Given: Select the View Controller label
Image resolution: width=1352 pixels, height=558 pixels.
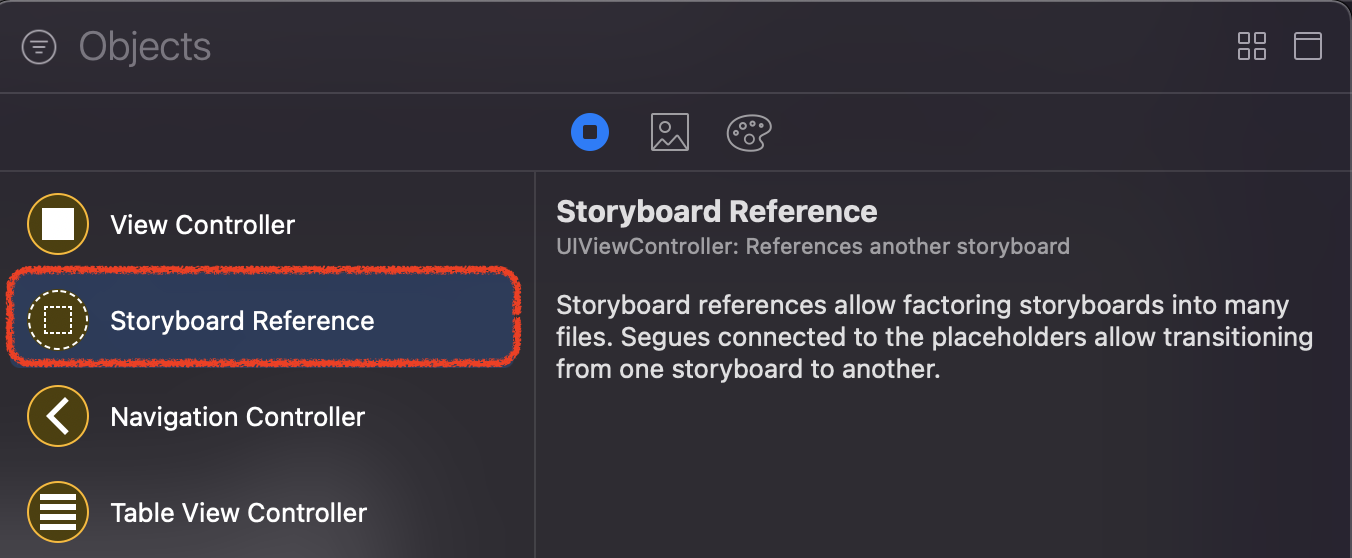Looking at the screenshot, I should click(202, 225).
